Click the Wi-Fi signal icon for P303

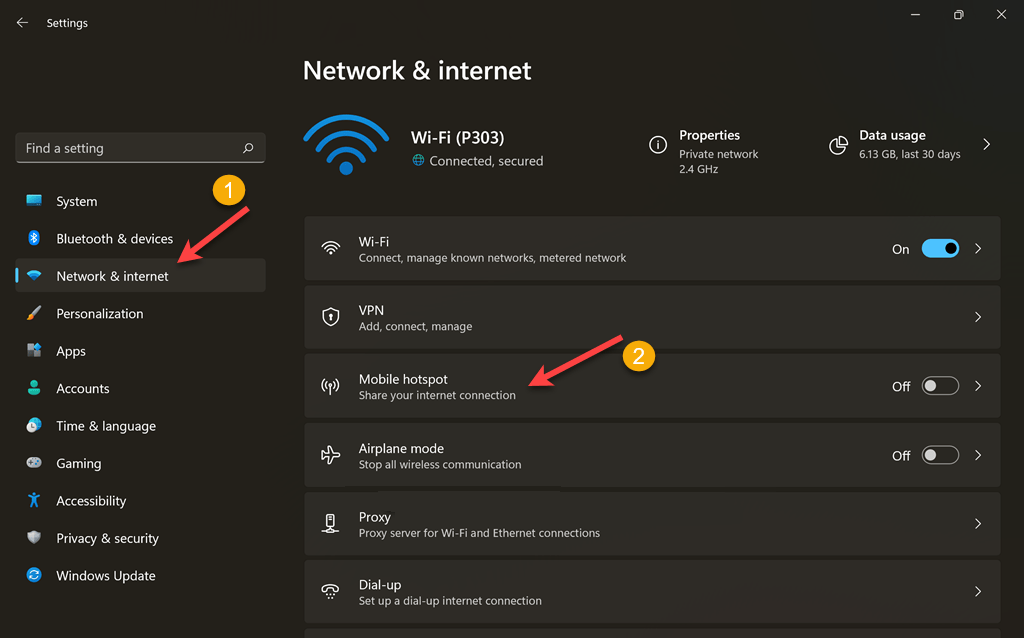[x=345, y=143]
